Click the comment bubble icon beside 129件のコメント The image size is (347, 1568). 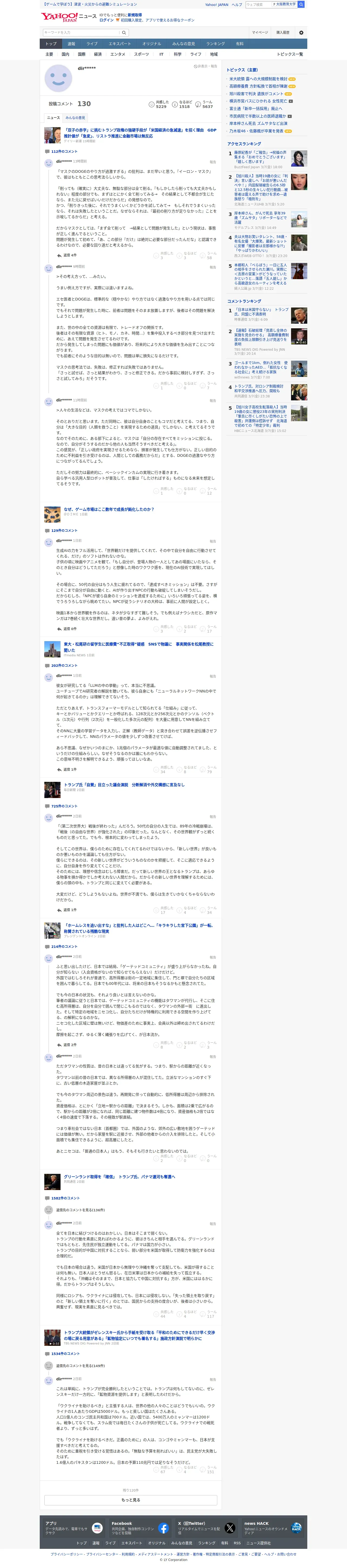click(47, 531)
